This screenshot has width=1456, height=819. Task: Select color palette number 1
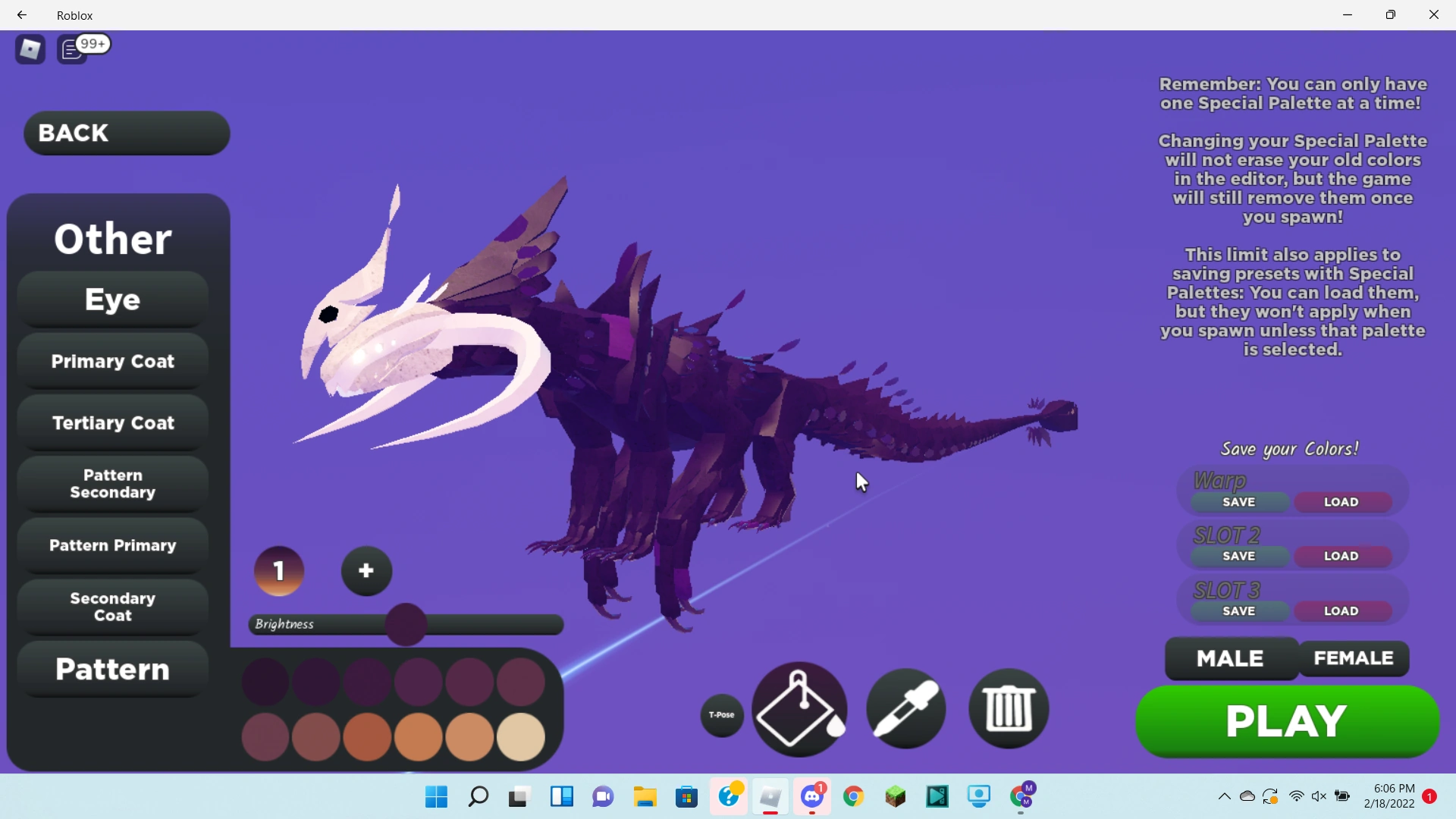[x=279, y=571]
